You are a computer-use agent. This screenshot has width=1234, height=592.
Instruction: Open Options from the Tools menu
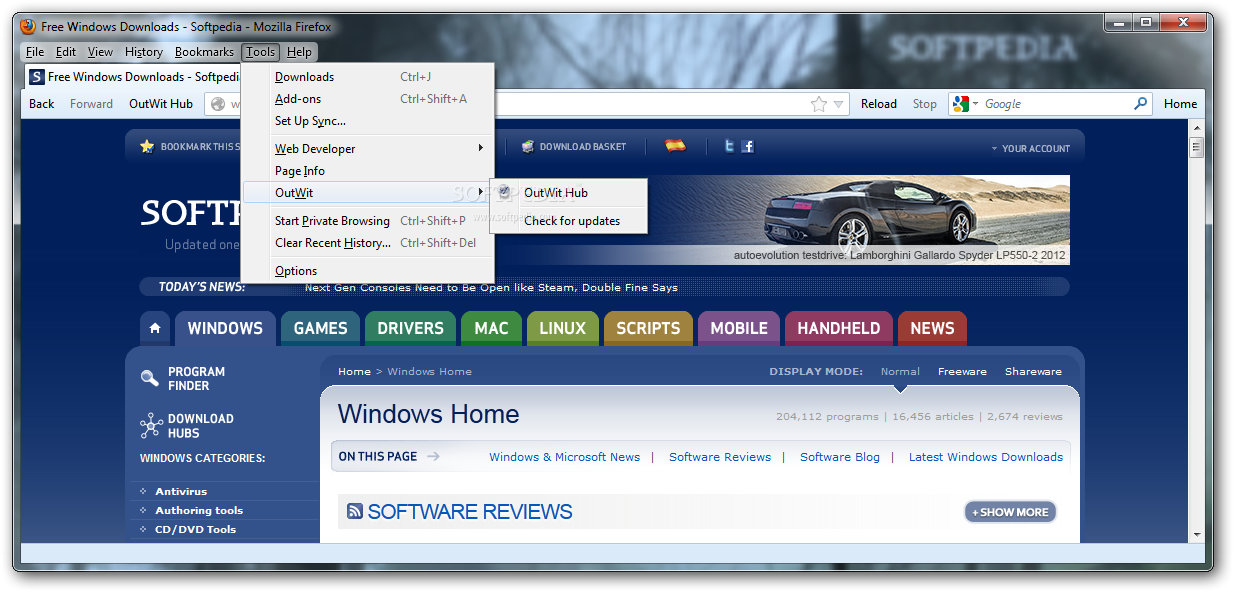[x=368, y=271]
